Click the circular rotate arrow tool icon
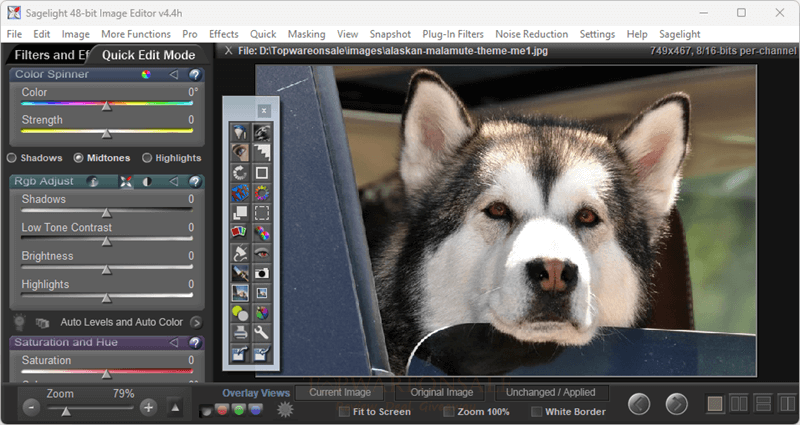This screenshot has height=425, width=800. (239, 172)
